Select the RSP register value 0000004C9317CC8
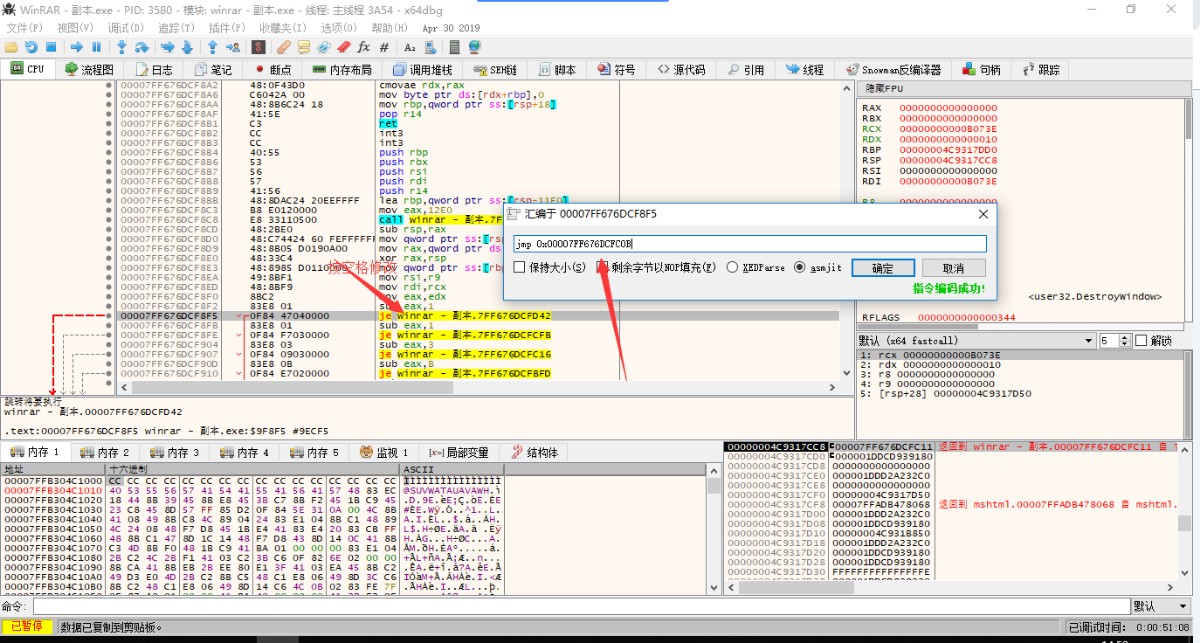 pos(948,159)
